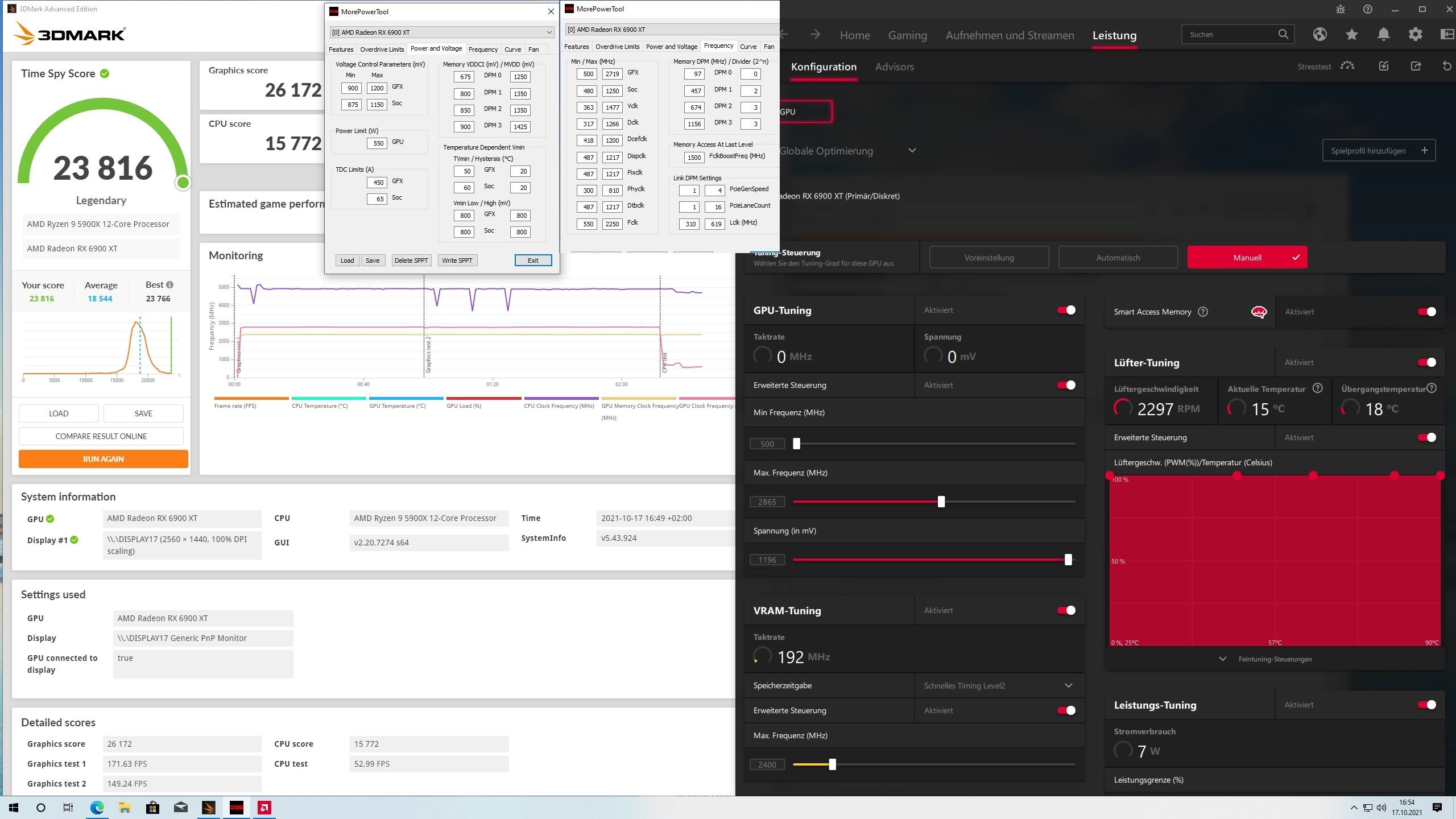This screenshot has width=1456, height=819.
Task: Open the web browser globe icon
Action: pos(1320,34)
